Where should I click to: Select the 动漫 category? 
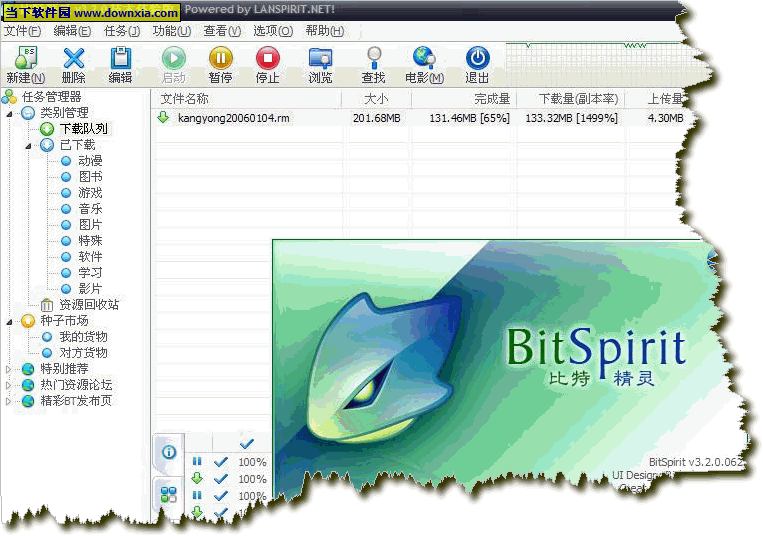click(90, 161)
